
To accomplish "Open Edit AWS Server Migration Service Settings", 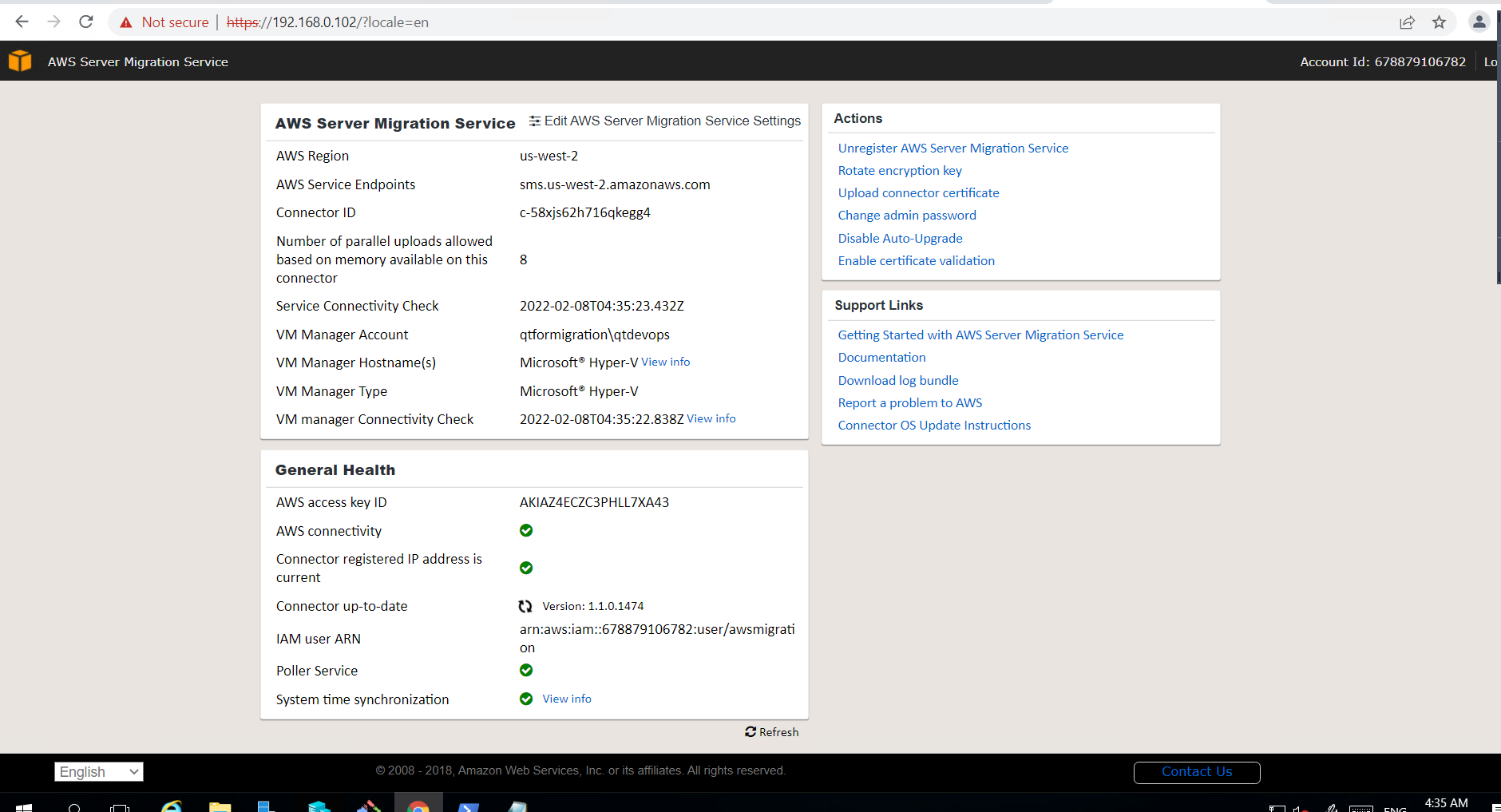I will click(665, 121).
